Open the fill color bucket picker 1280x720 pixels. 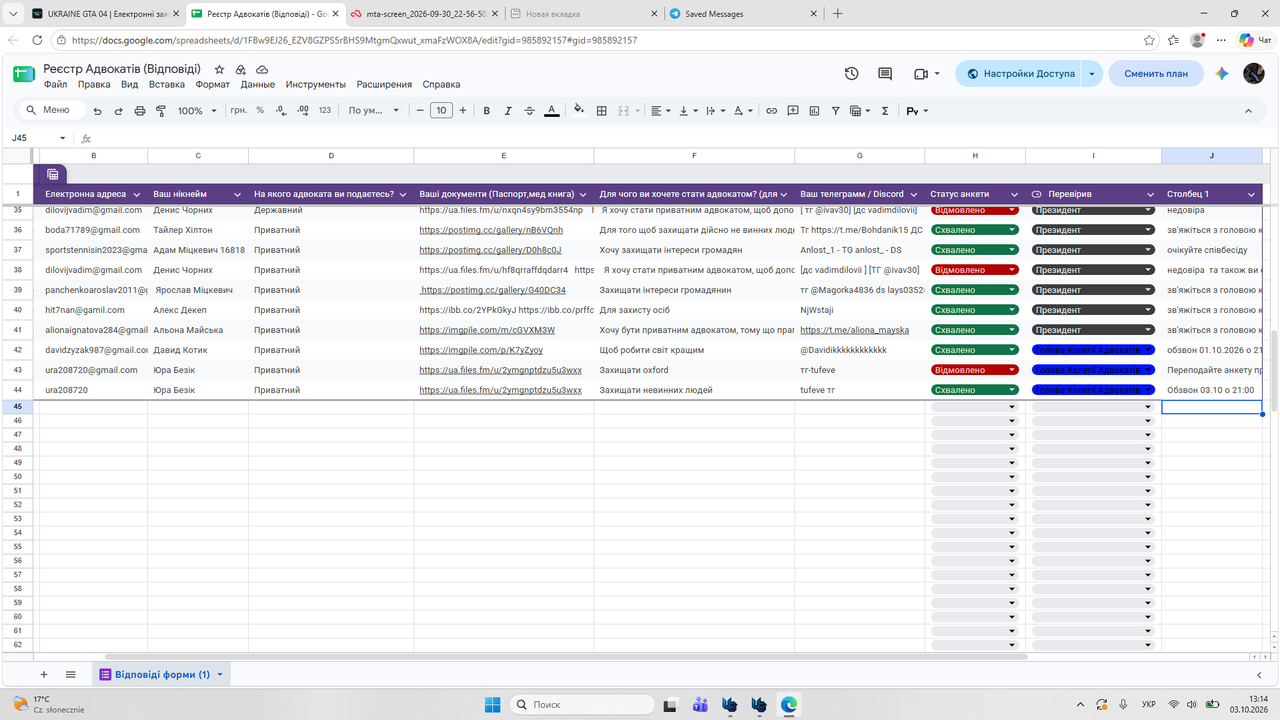[579, 111]
